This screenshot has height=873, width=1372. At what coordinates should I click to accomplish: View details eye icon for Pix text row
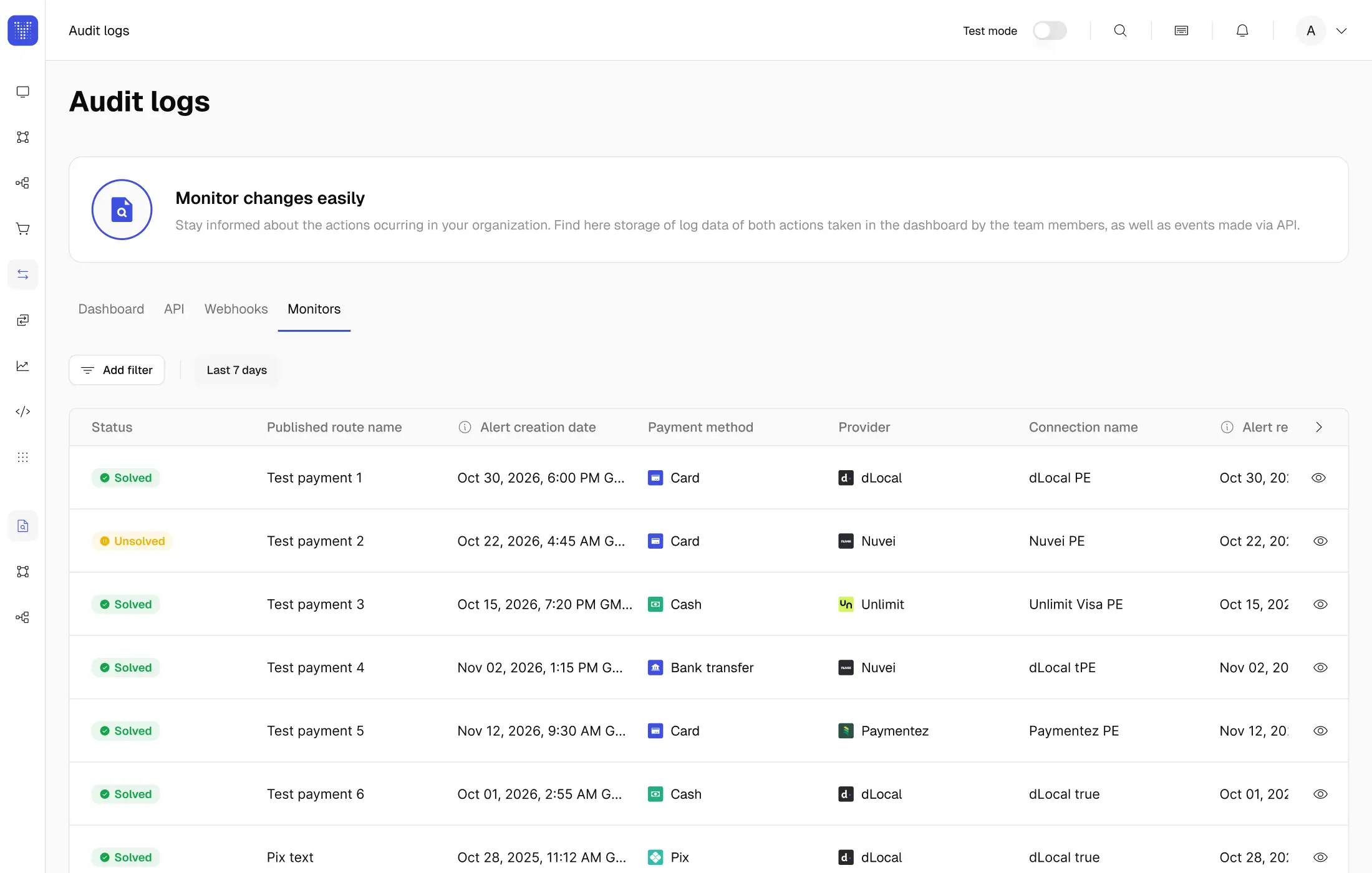pyautogui.click(x=1320, y=857)
